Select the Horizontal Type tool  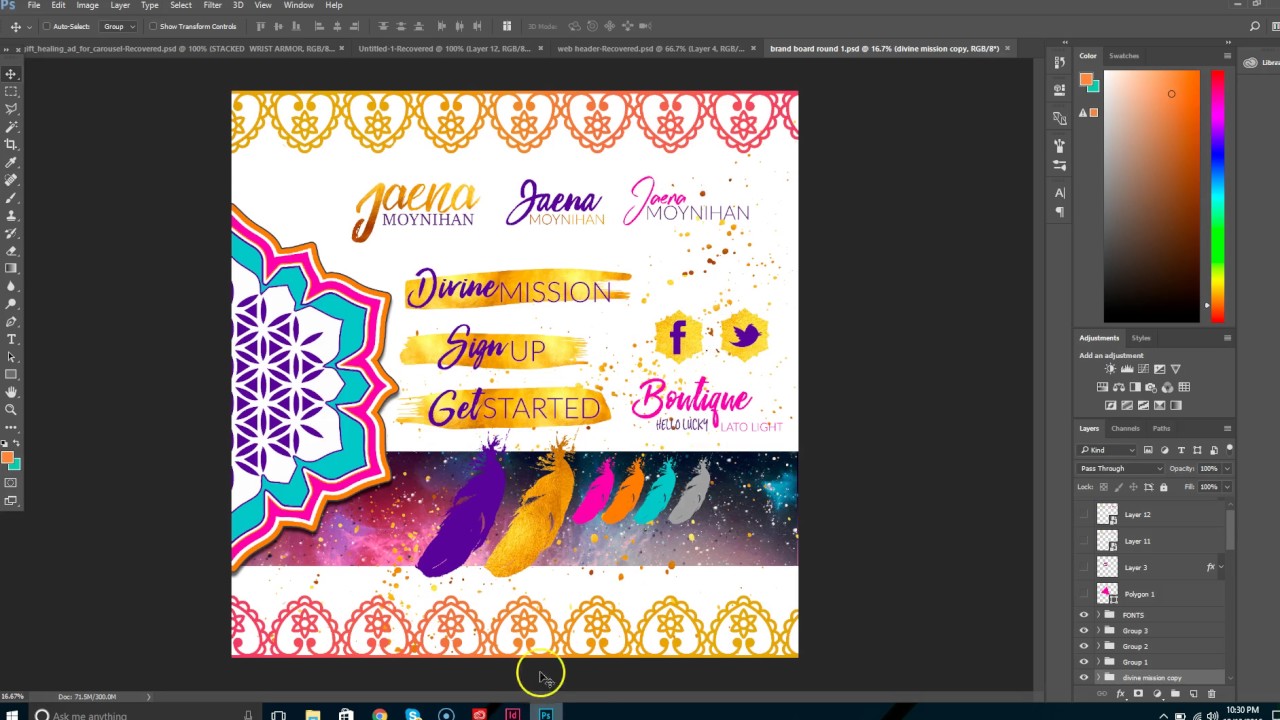click(x=11, y=339)
